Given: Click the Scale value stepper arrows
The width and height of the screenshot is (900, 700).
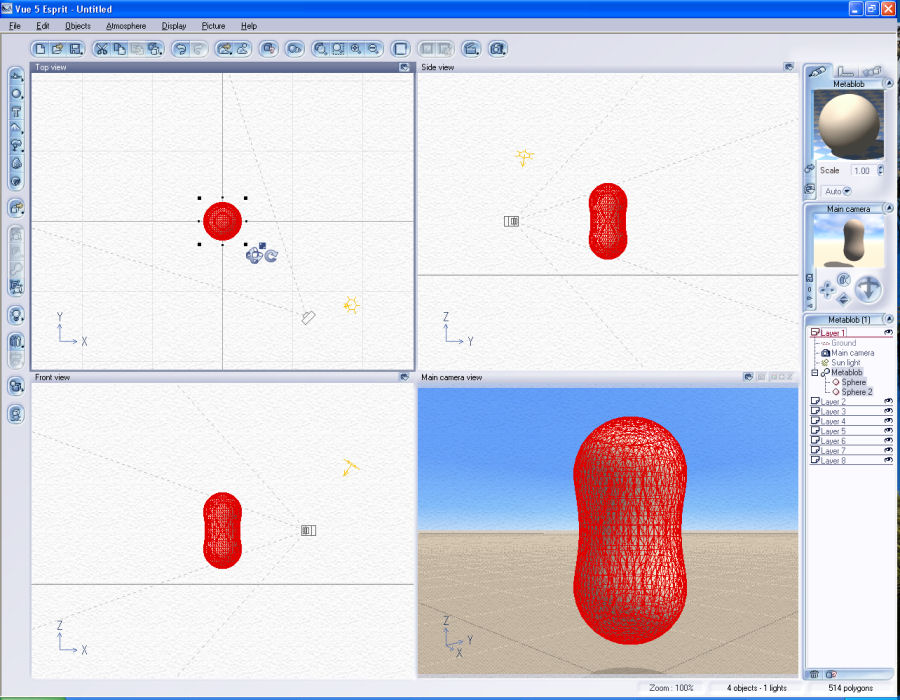Looking at the screenshot, I should pos(881,170).
